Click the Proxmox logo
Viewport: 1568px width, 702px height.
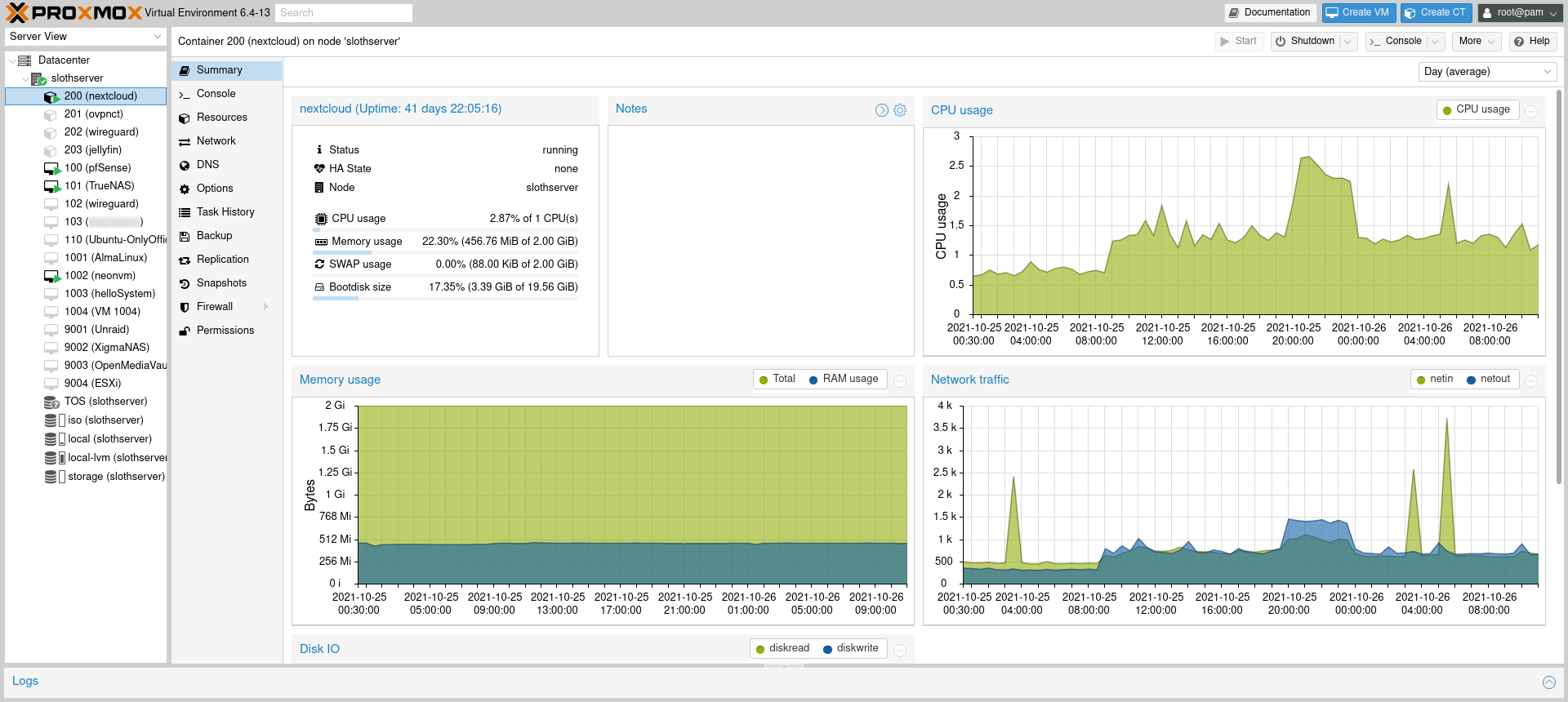(x=73, y=12)
